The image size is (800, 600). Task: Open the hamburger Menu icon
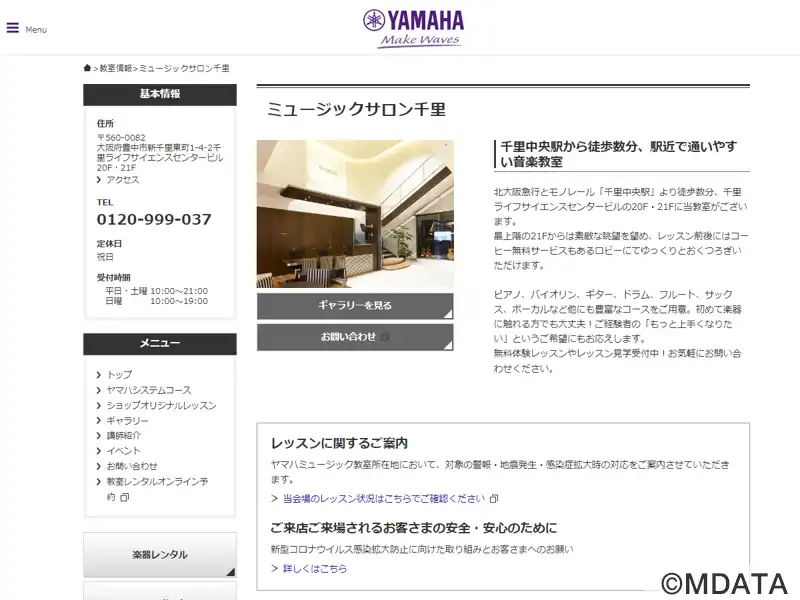(x=13, y=28)
